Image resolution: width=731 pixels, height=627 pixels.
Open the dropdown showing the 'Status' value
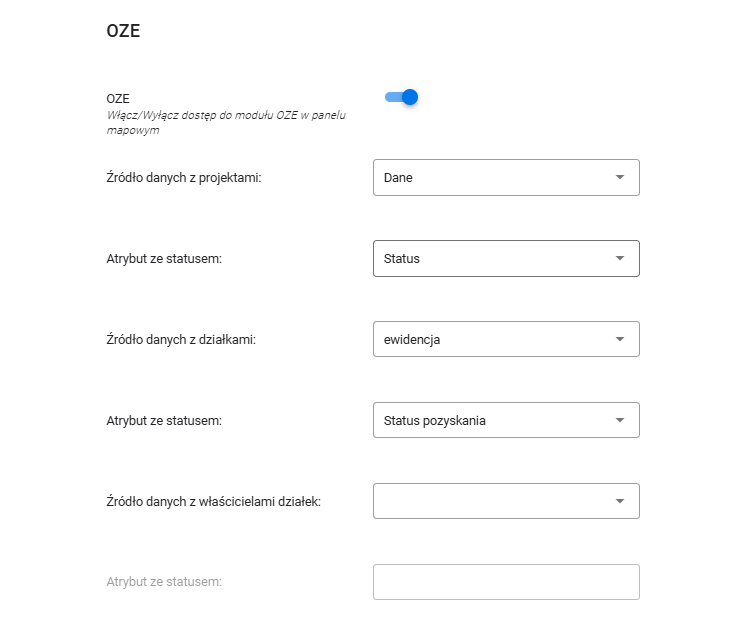pos(490,258)
